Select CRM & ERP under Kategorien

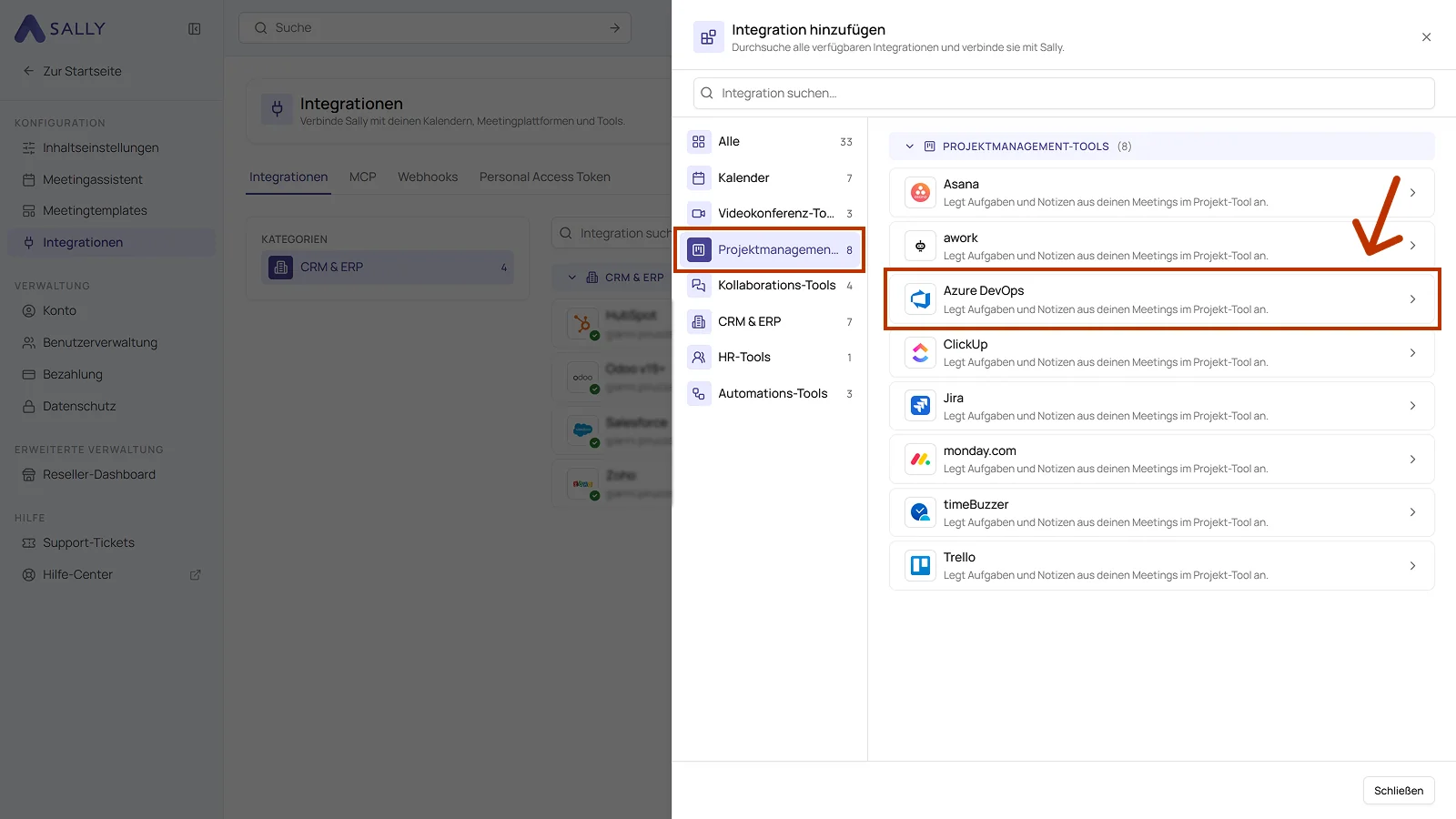pos(388,268)
